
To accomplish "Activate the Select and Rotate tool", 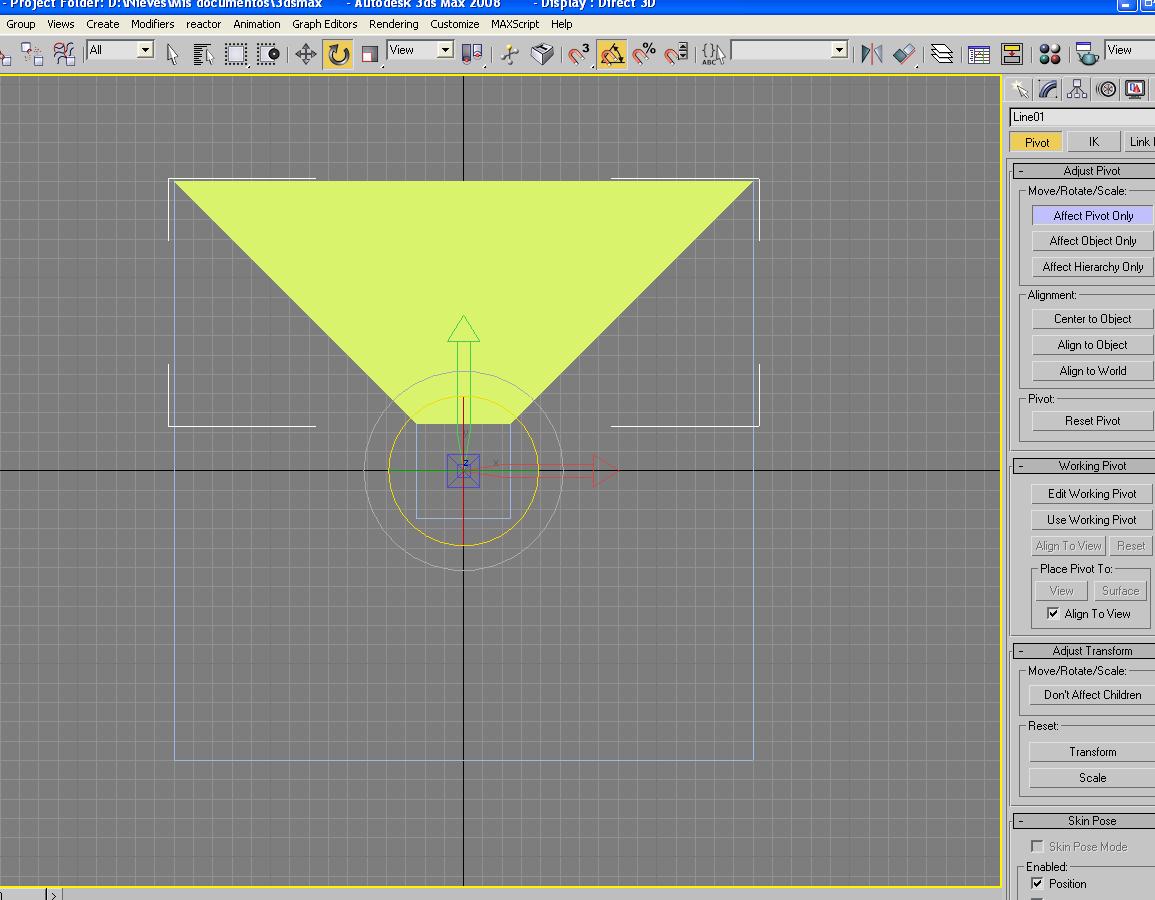I will (338, 54).
